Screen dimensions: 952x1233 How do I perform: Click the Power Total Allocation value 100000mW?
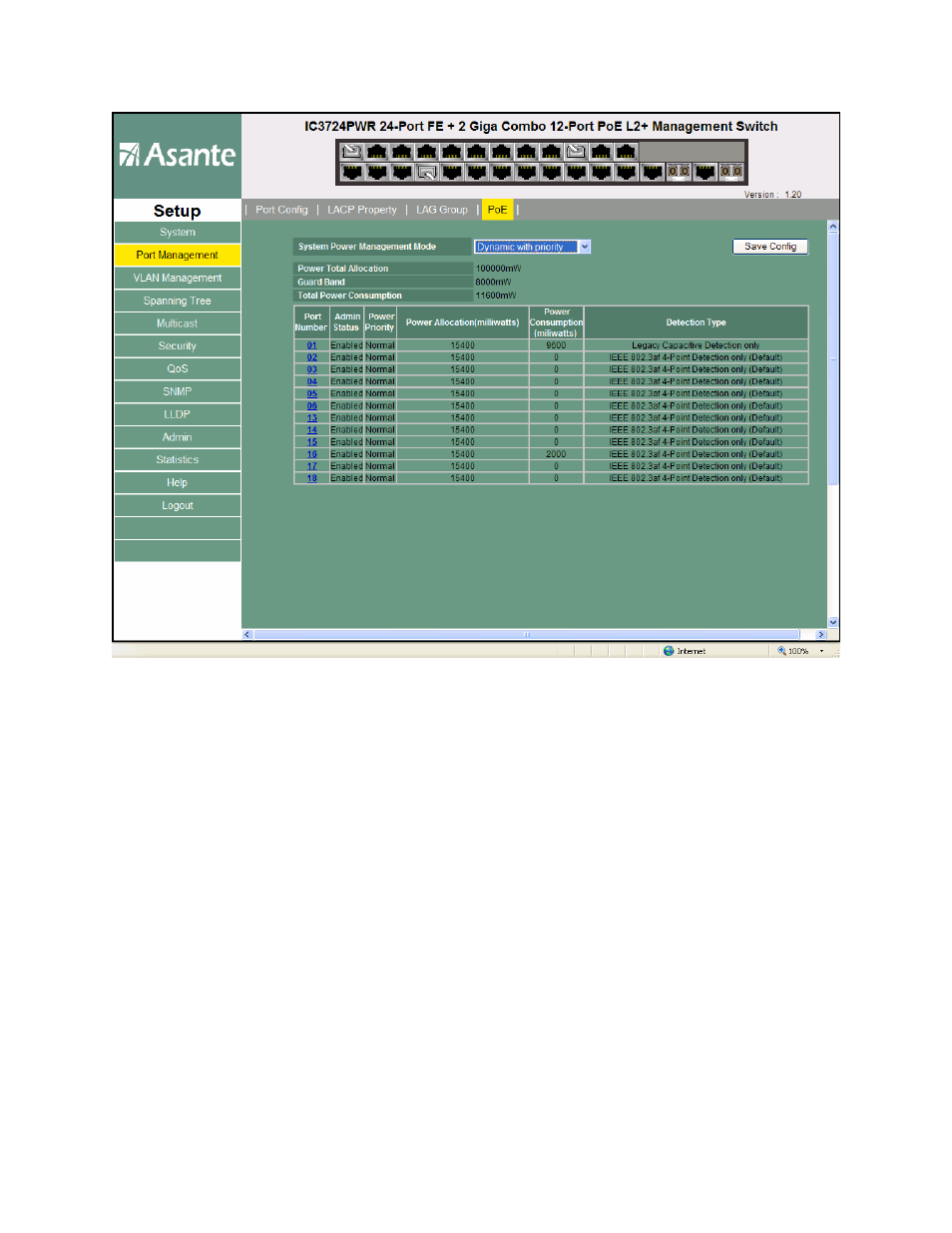pyautogui.click(x=498, y=269)
